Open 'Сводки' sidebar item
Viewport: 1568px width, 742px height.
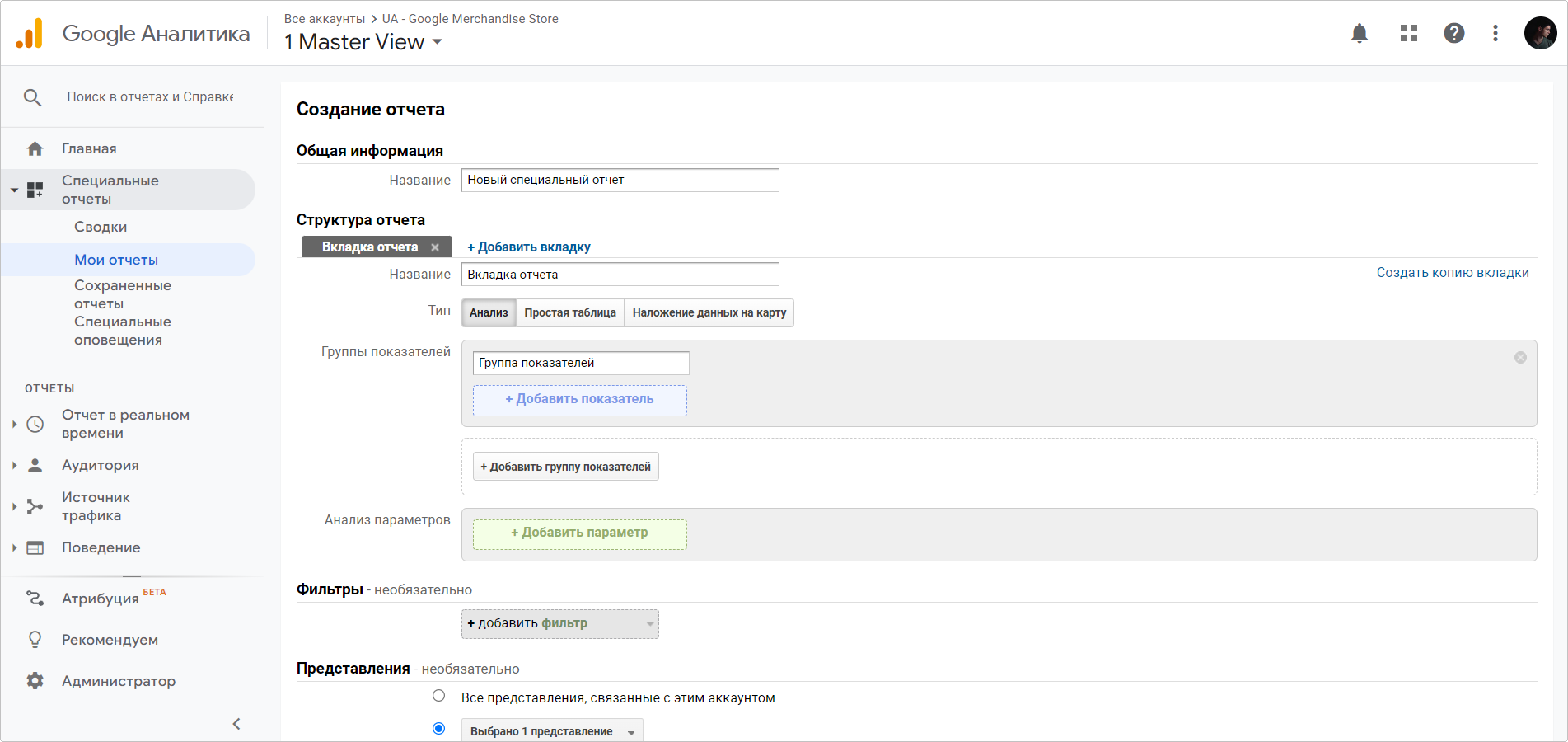[x=101, y=227]
